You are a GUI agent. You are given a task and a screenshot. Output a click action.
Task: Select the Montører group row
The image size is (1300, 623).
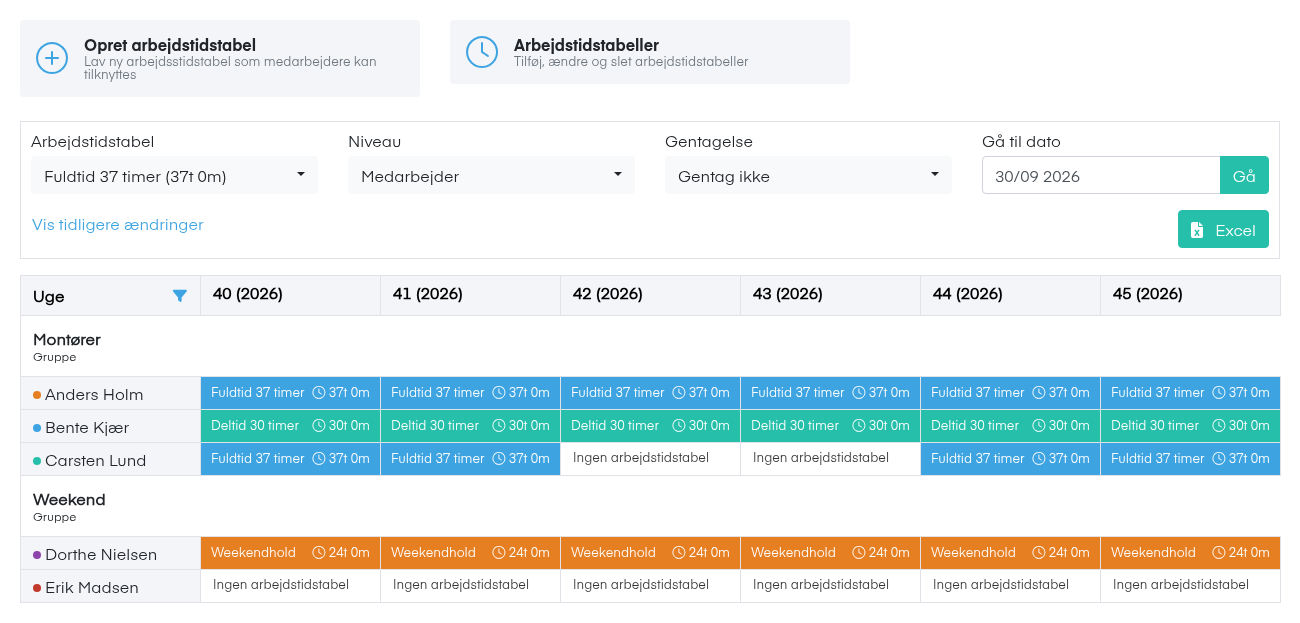[650, 346]
